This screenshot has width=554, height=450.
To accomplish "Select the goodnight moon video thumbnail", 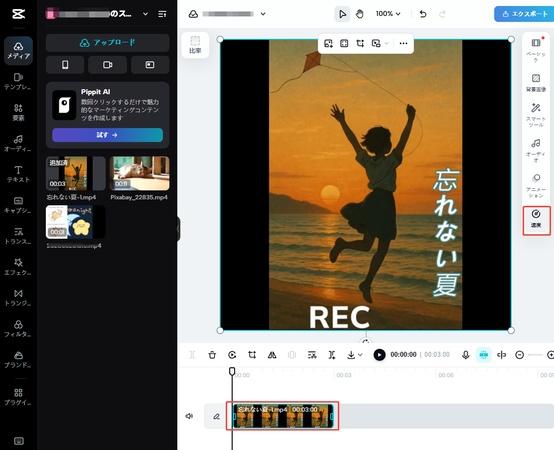I will [76, 222].
